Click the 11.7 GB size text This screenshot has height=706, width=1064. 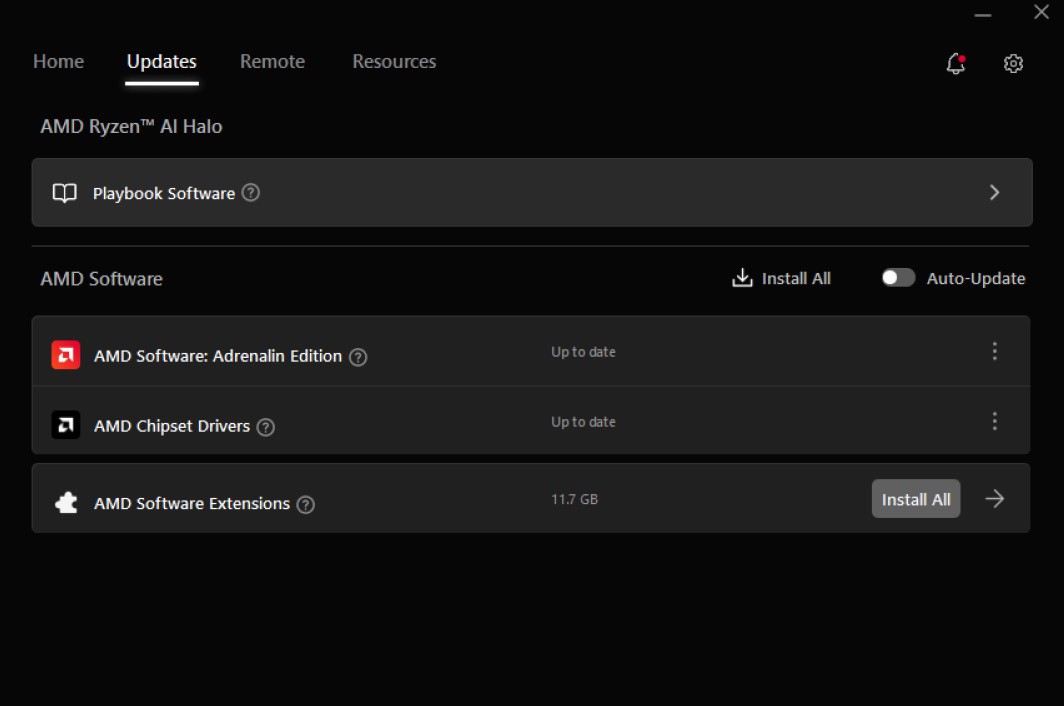coord(574,499)
